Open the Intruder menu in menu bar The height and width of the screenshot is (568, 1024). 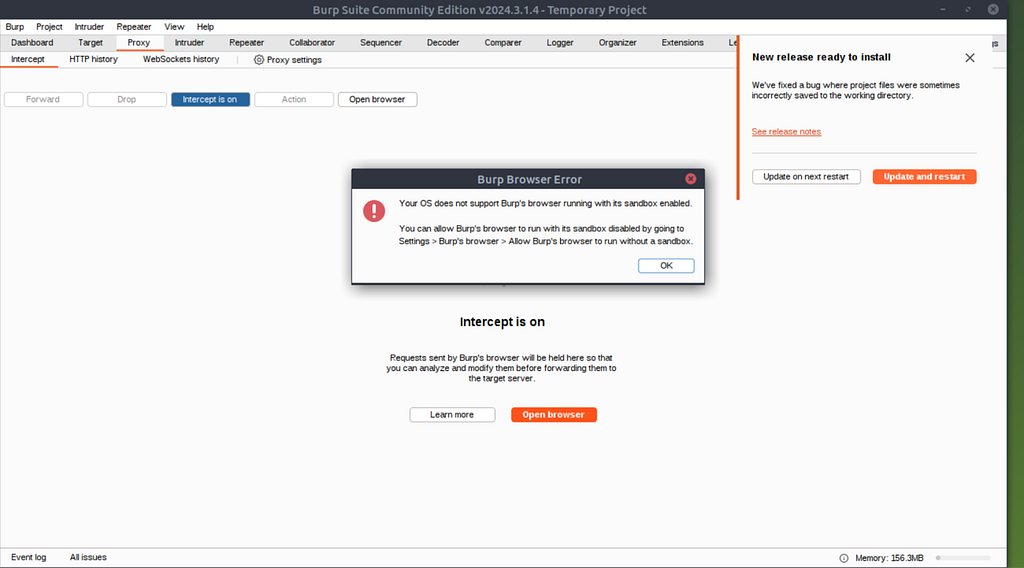point(89,27)
